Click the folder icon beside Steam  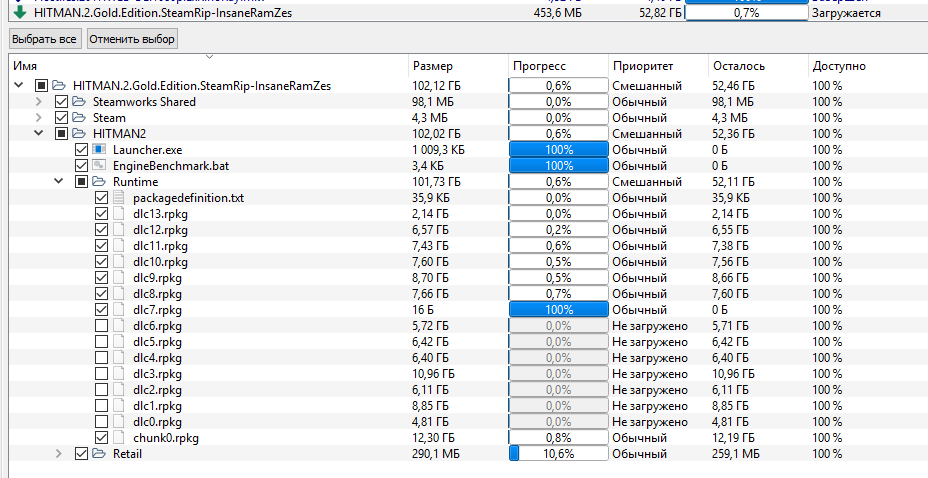pyautogui.click(x=79, y=118)
